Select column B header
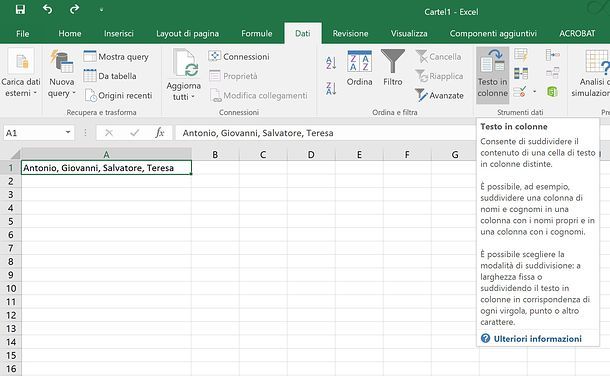The height and width of the screenshot is (376, 610). click(x=215, y=154)
